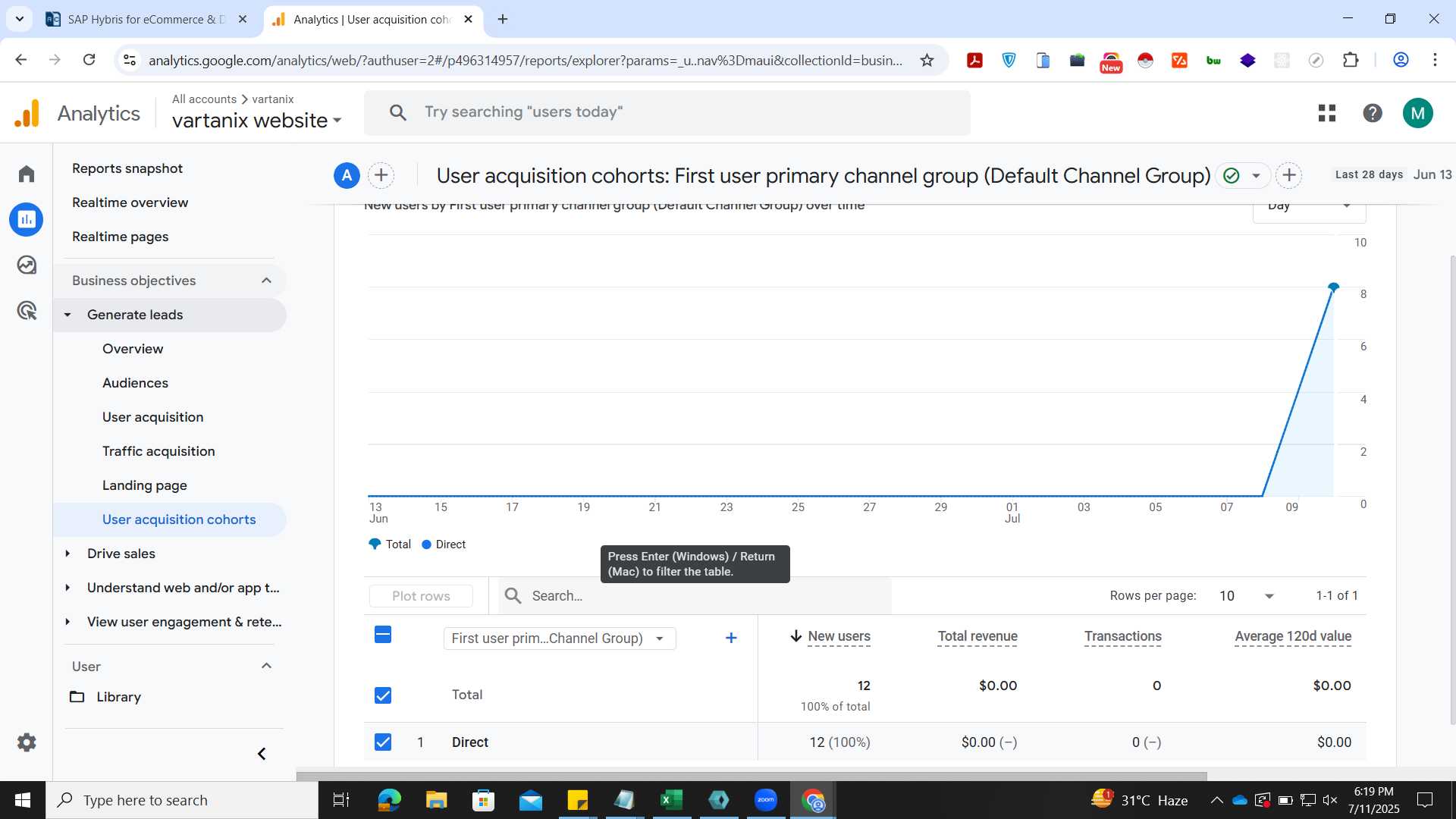The height and width of the screenshot is (819, 1456).
Task: Open the Audiences report
Action: click(136, 383)
